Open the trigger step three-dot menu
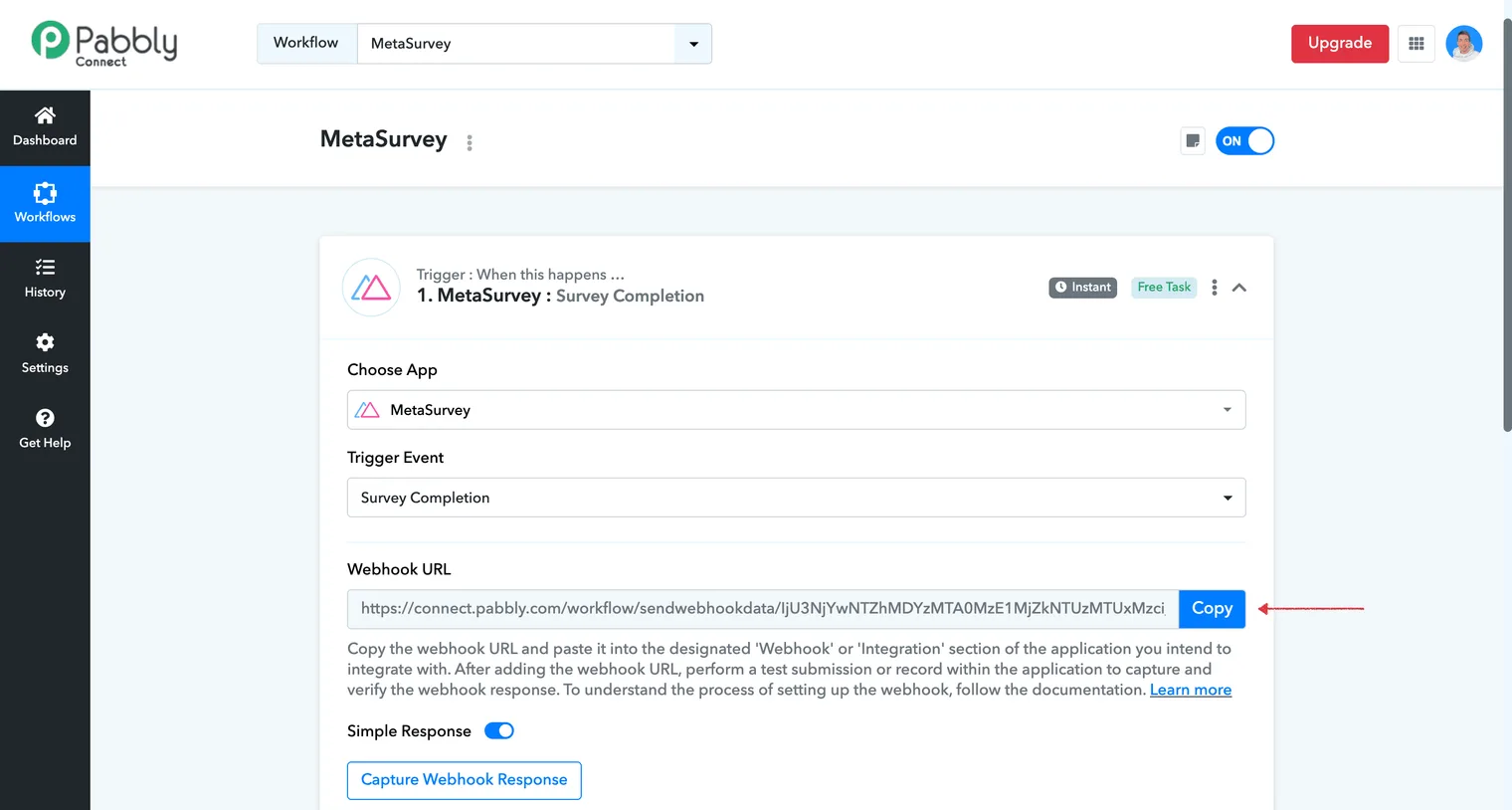The width and height of the screenshot is (1512, 810). click(x=1215, y=288)
